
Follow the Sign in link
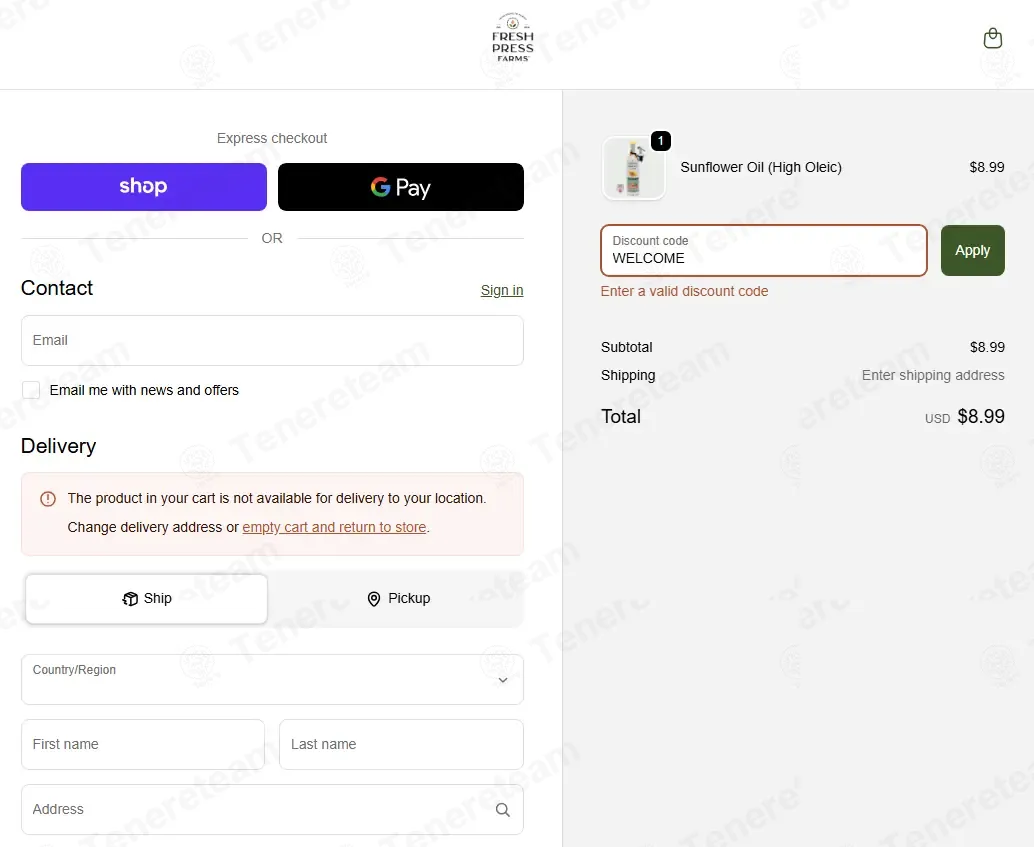point(502,290)
